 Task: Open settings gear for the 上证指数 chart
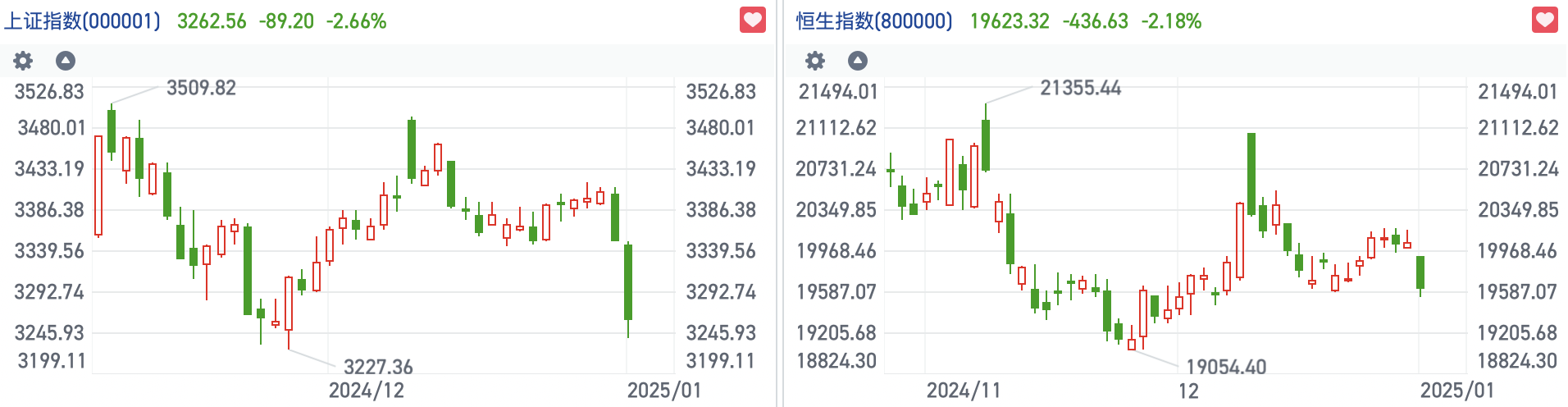point(23,61)
